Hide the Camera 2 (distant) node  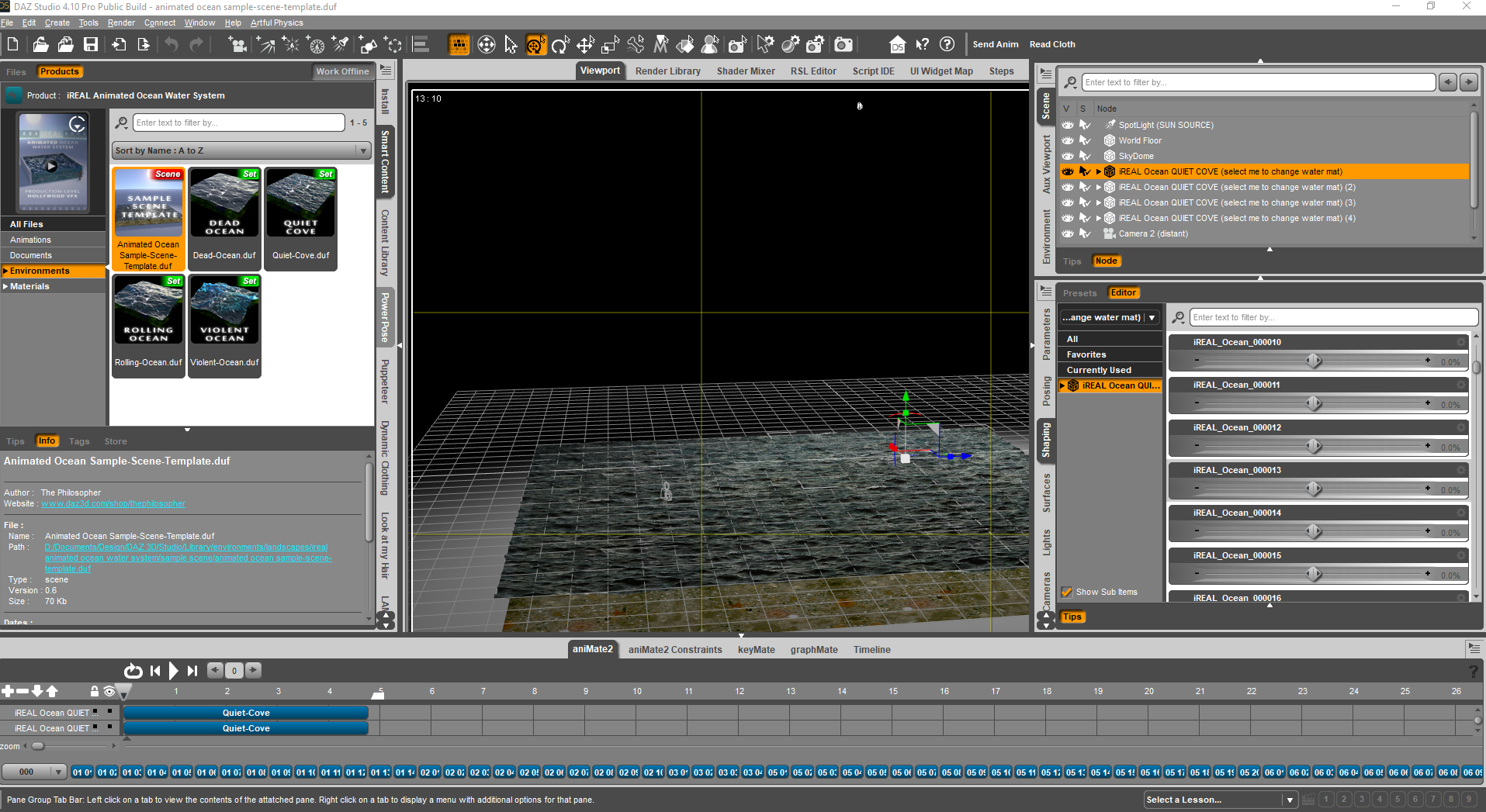[1068, 233]
